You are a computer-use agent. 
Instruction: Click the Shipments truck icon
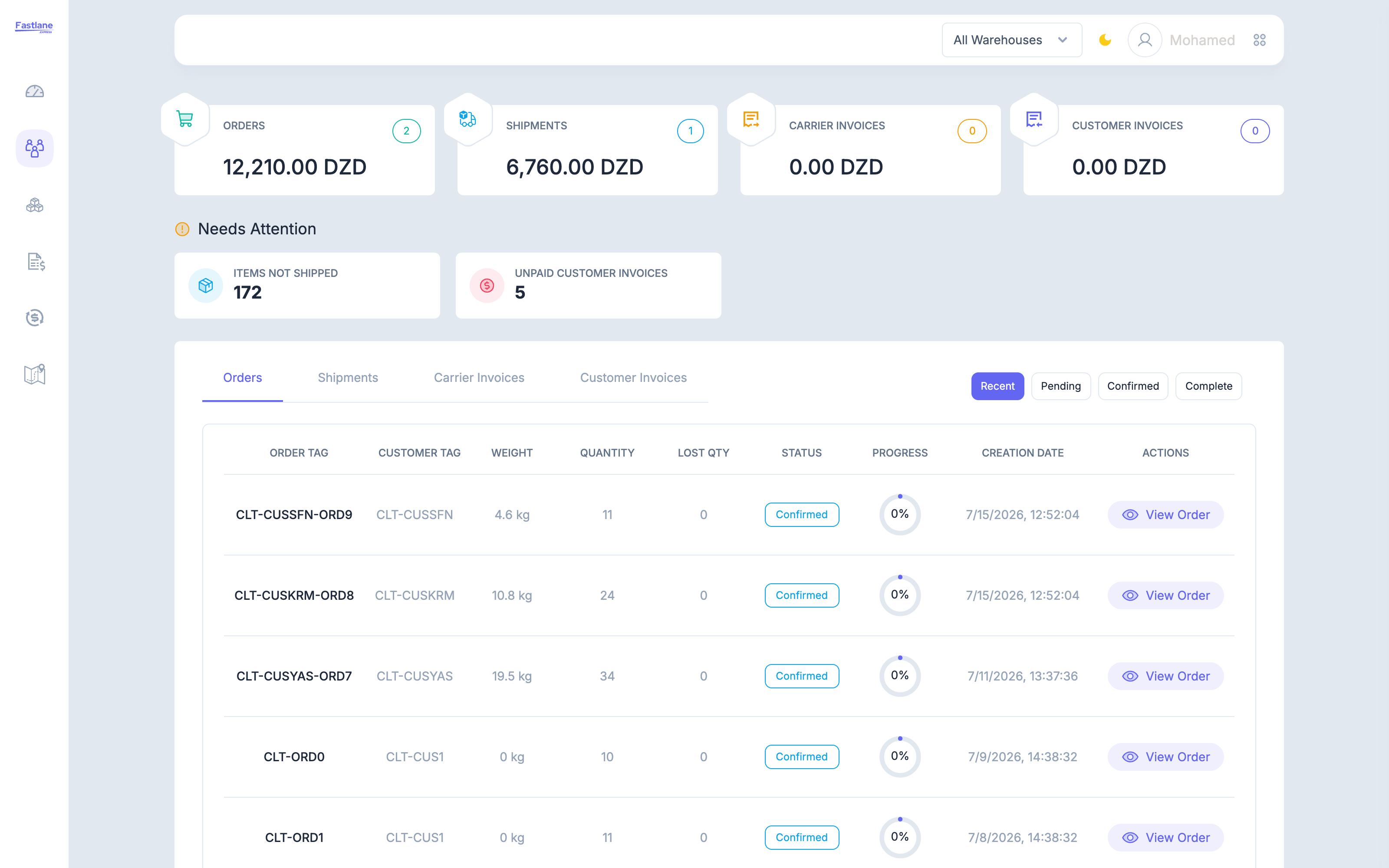(468, 119)
